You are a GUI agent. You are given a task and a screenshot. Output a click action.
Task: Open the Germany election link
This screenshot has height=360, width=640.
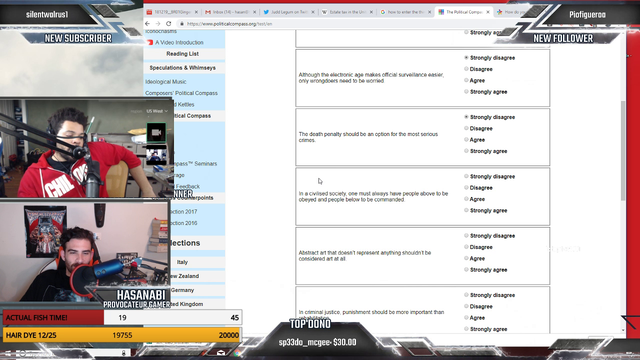coord(182,290)
